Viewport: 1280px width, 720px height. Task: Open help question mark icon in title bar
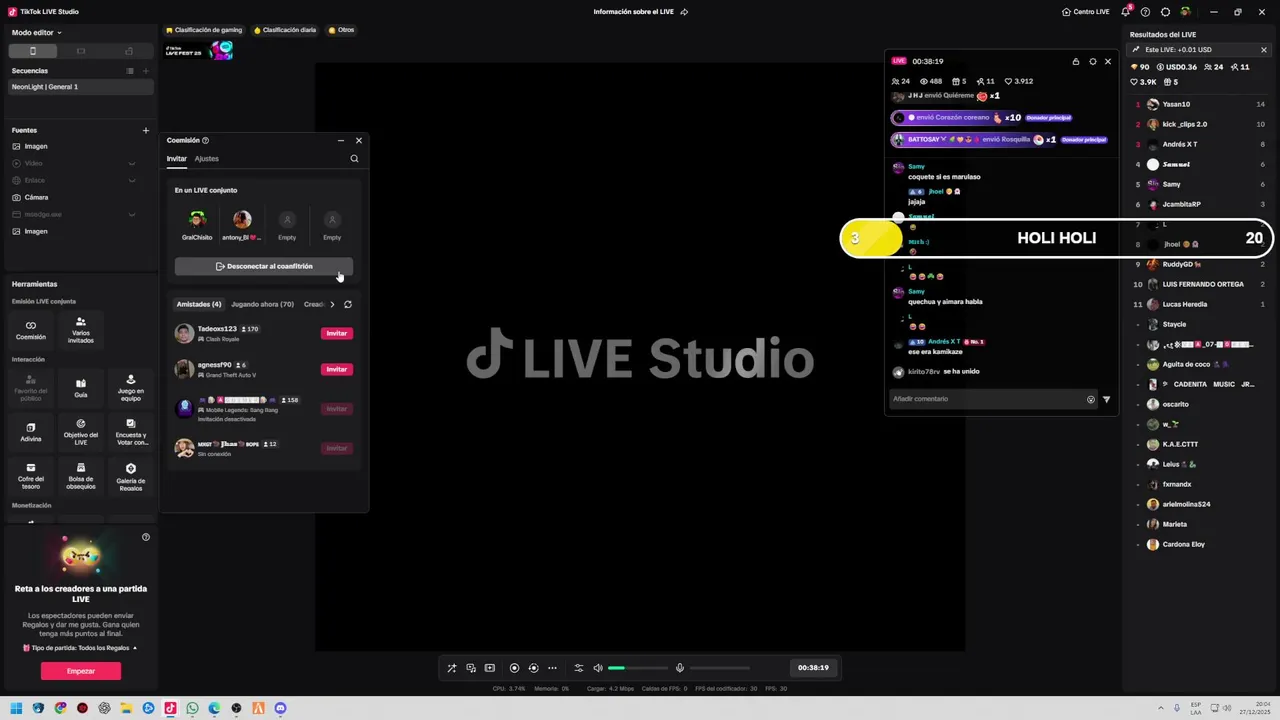1146,12
